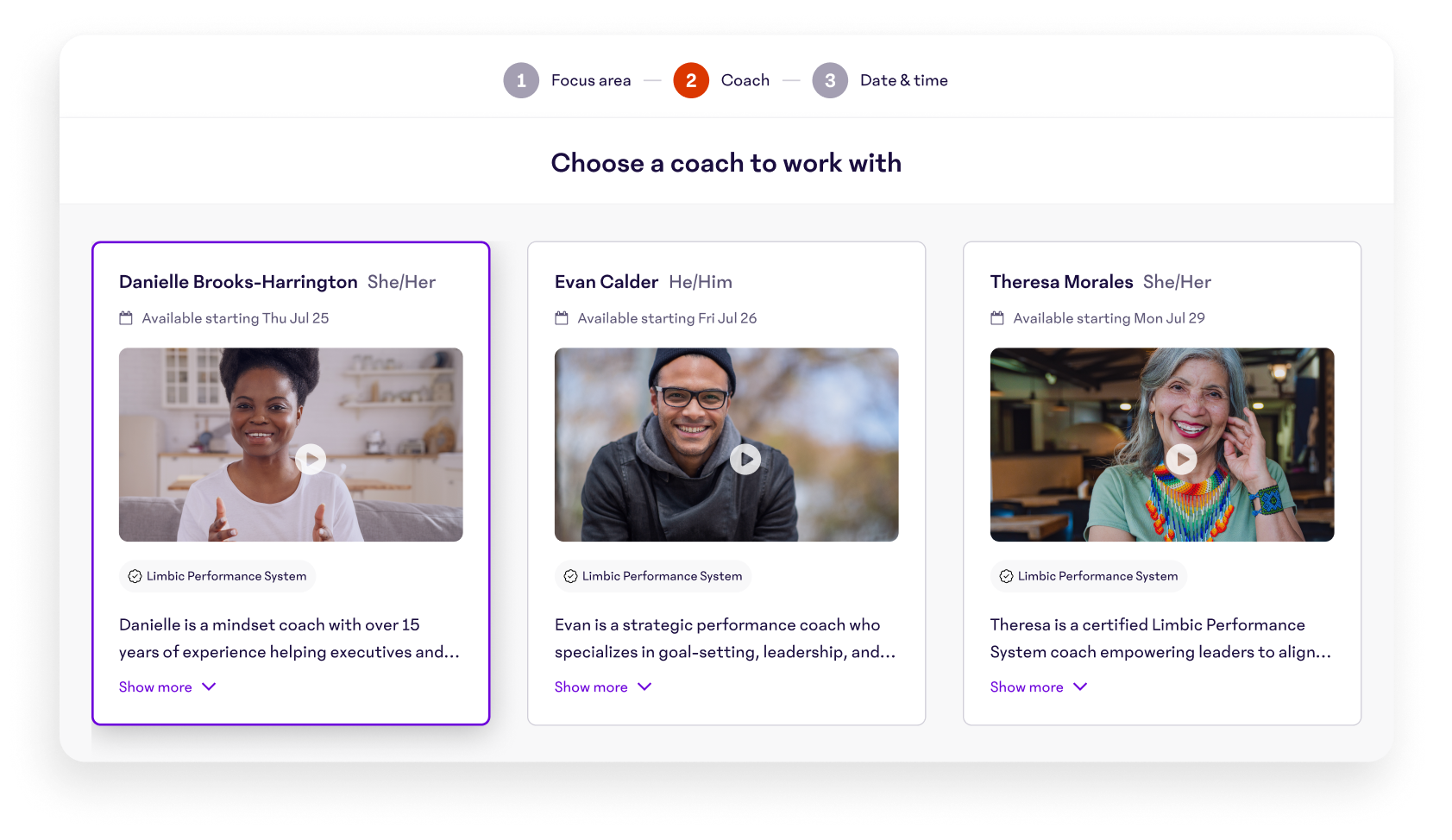Image resolution: width=1452 pixels, height=840 pixels.
Task: Click the step 1 circle icon
Action: point(521,80)
